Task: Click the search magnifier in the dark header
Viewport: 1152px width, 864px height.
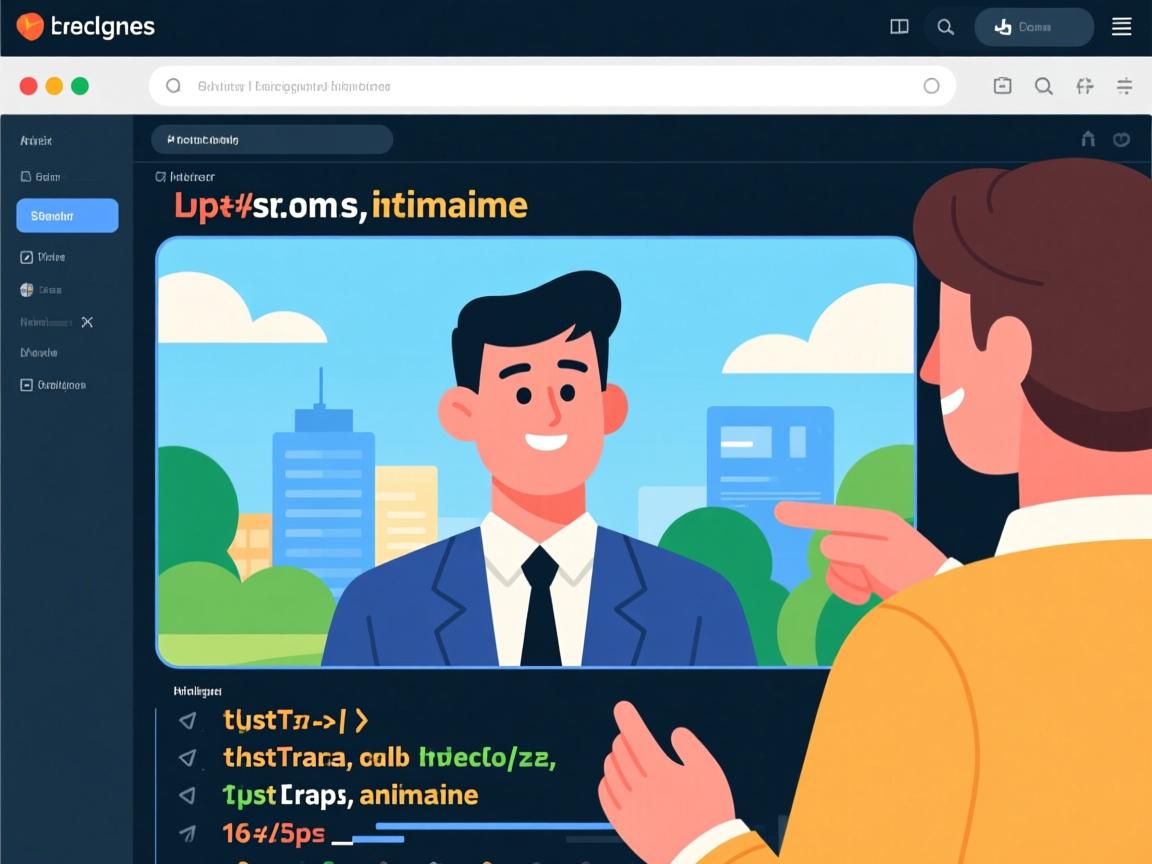Action: (x=945, y=28)
